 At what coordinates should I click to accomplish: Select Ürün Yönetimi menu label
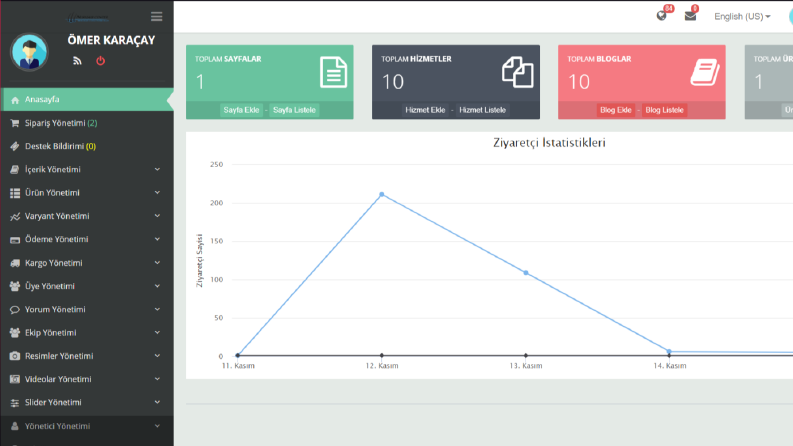point(52,193)
